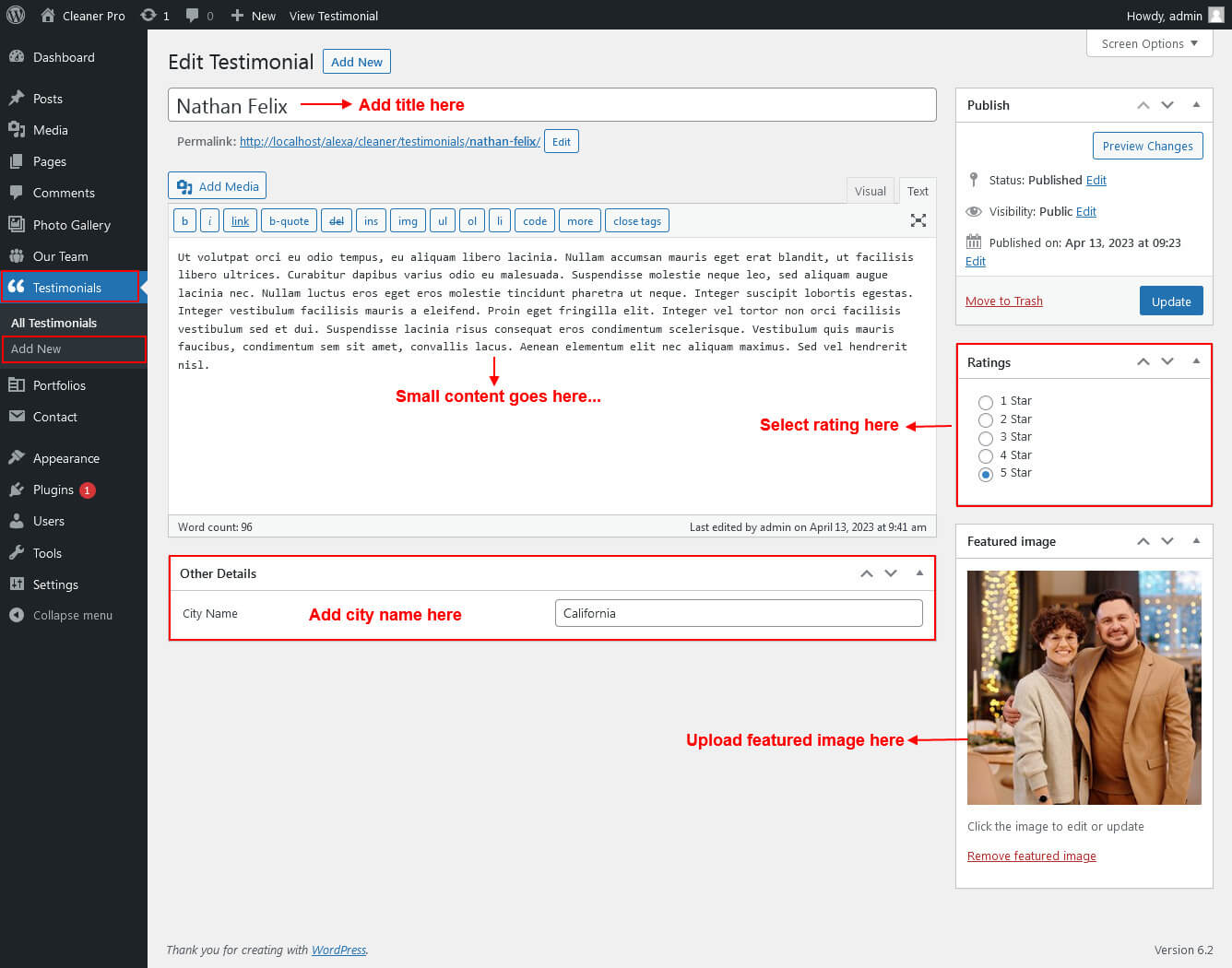Click the plus New icon in admin bar
1232x968 pixels.
click(237, 16)
